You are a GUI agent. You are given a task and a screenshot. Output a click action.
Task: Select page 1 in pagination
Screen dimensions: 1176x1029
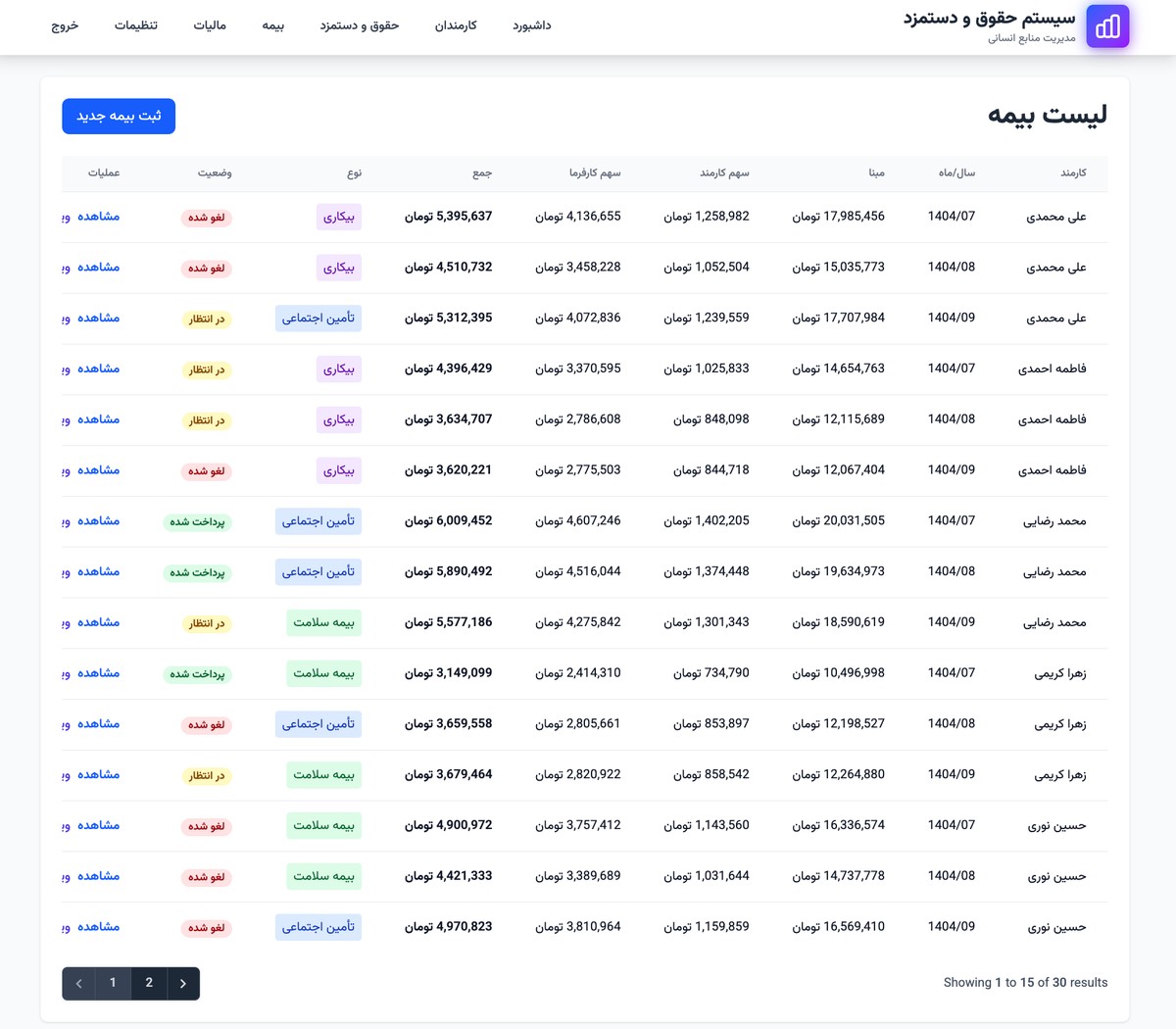(x=113, y=983)
